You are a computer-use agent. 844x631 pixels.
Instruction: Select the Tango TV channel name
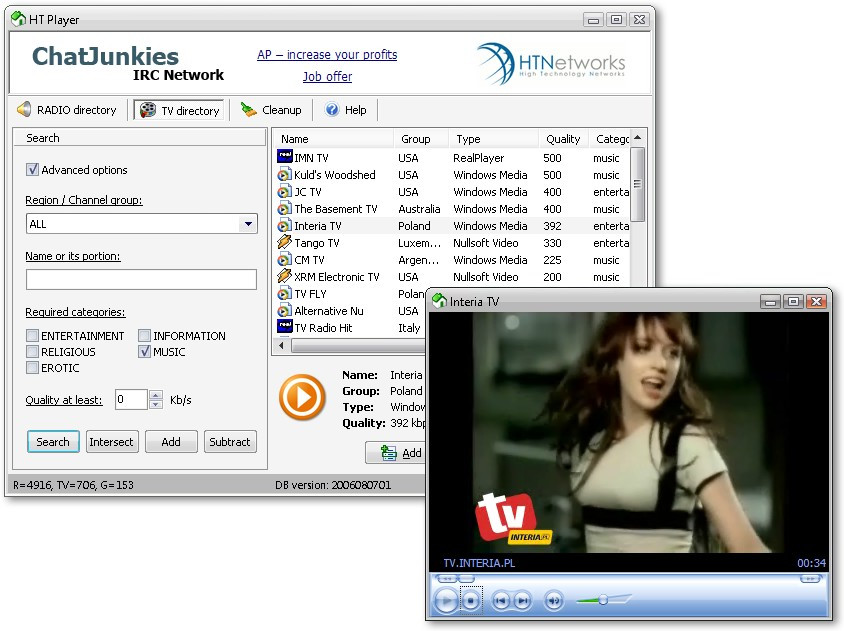tap(316, 243)
